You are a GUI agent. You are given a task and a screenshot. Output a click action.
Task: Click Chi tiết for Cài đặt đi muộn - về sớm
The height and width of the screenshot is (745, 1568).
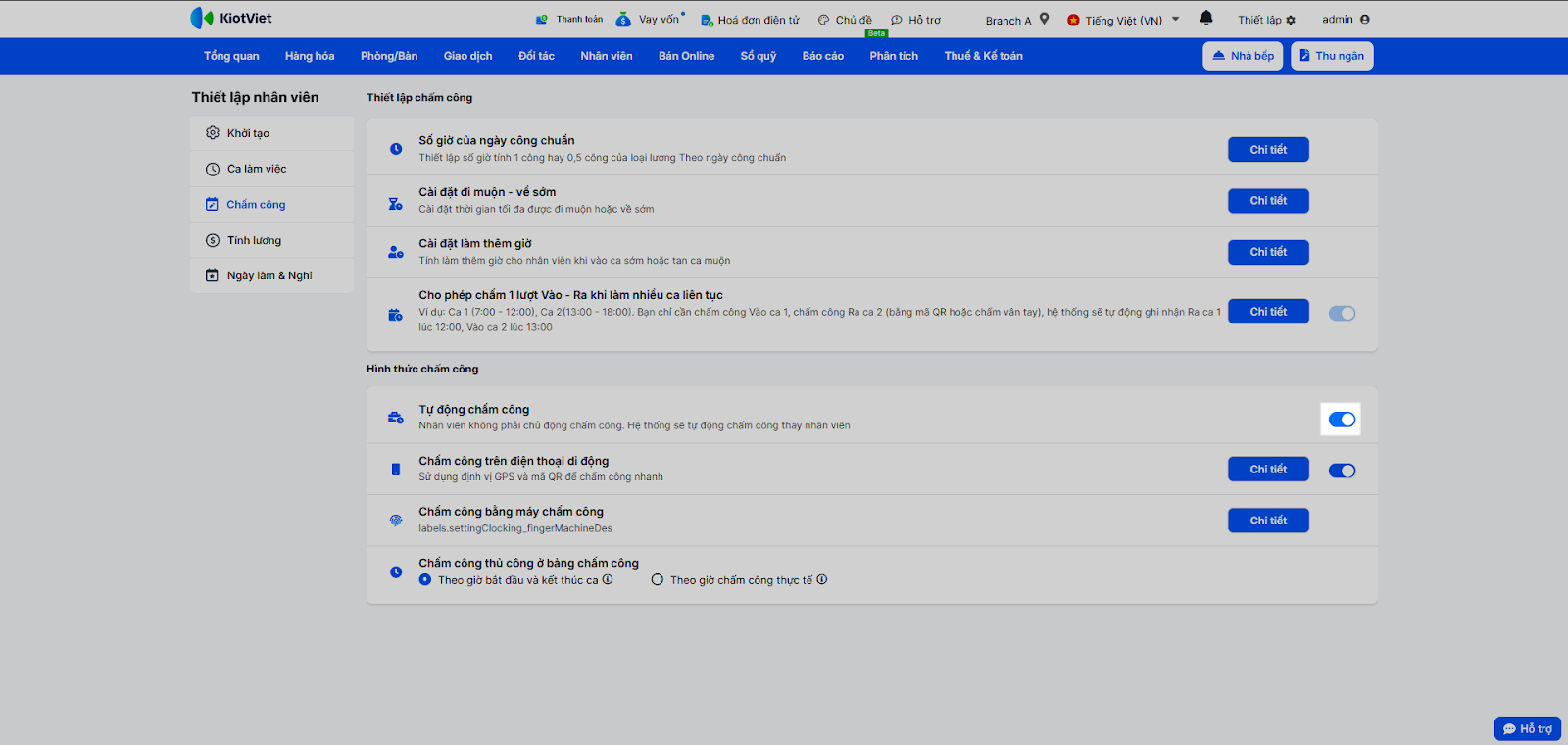[x=1268, y=200]
